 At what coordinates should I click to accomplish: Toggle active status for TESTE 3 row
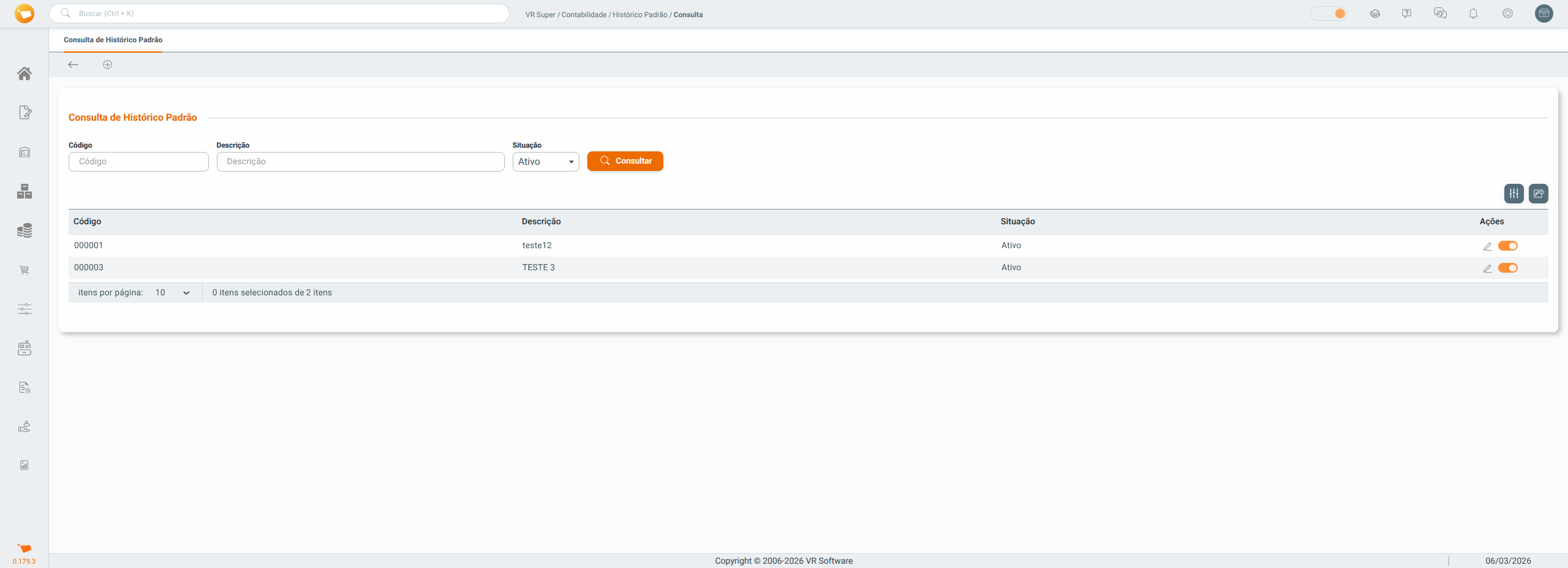pos(1507,268)
